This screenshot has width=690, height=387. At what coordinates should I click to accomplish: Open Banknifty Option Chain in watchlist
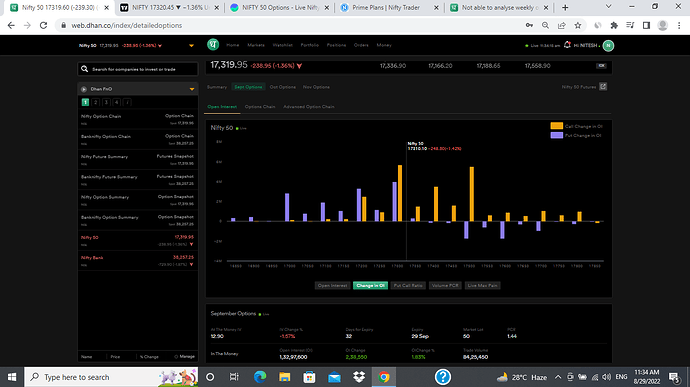click(137, 140)
